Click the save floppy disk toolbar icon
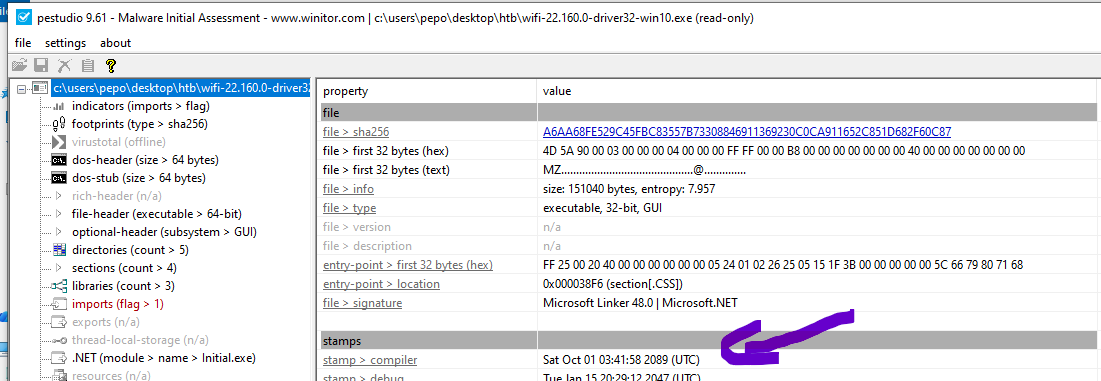The width and height of the screenshot is (1101, 381). (41, 66)
